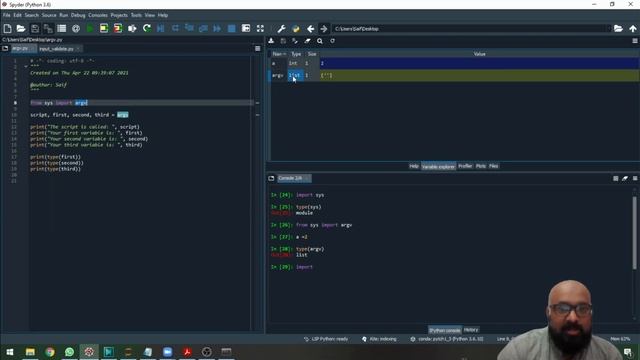The height and width of the screenshot is (360, 640).
Task: Browse editor tabs with the tab list icon
Action: 5,49
